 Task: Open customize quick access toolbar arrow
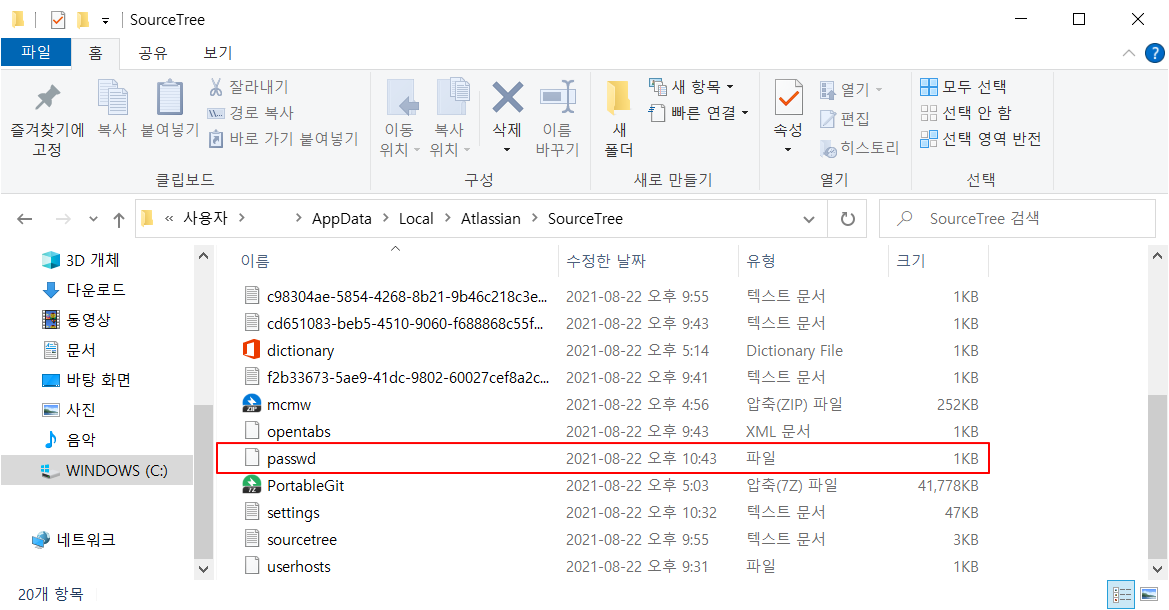[x=105, y=20]
